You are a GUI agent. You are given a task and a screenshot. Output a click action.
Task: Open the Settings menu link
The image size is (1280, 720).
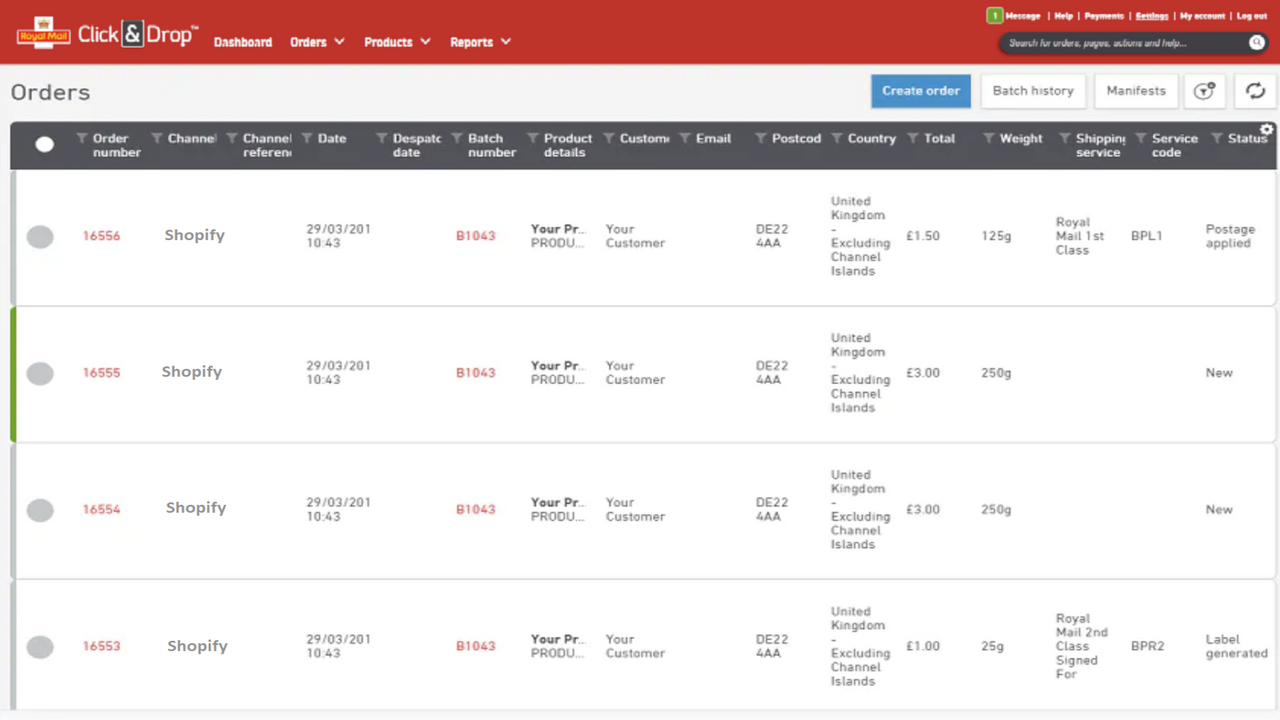pos(1152,16)
